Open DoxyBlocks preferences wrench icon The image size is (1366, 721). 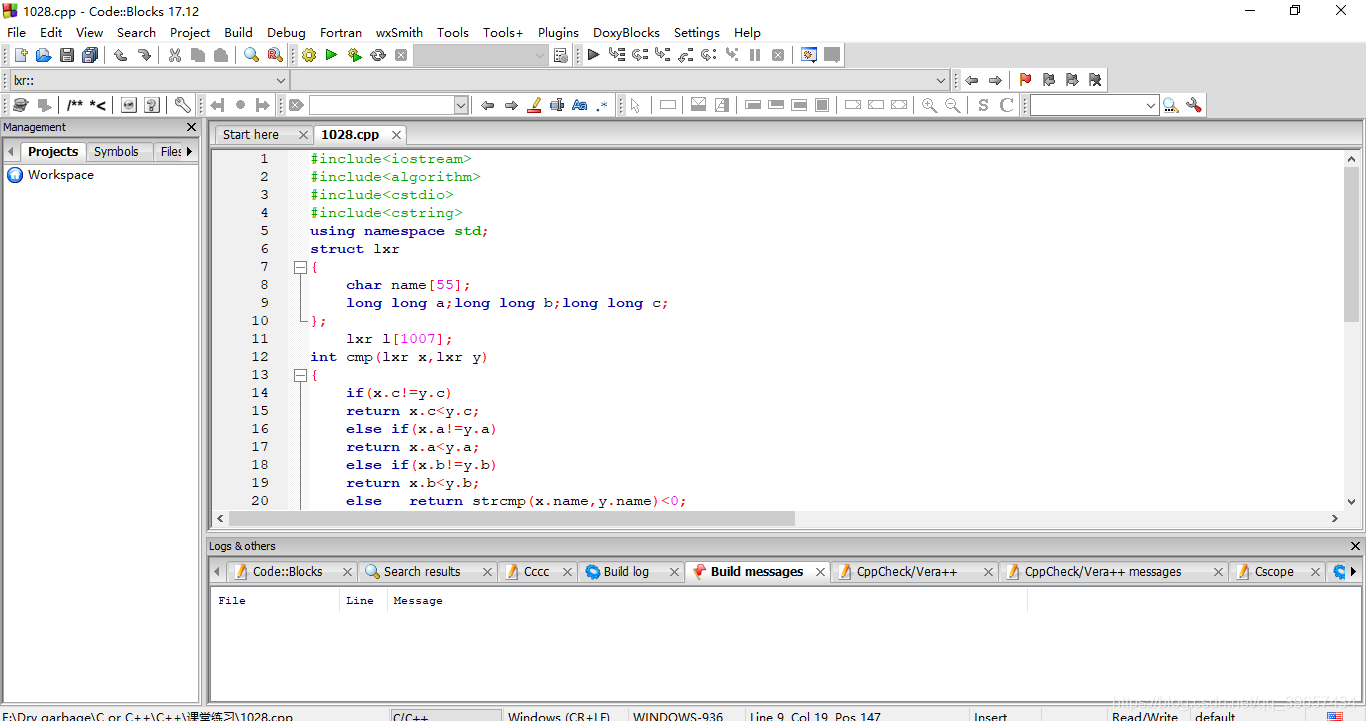click(x=182, y=105)
